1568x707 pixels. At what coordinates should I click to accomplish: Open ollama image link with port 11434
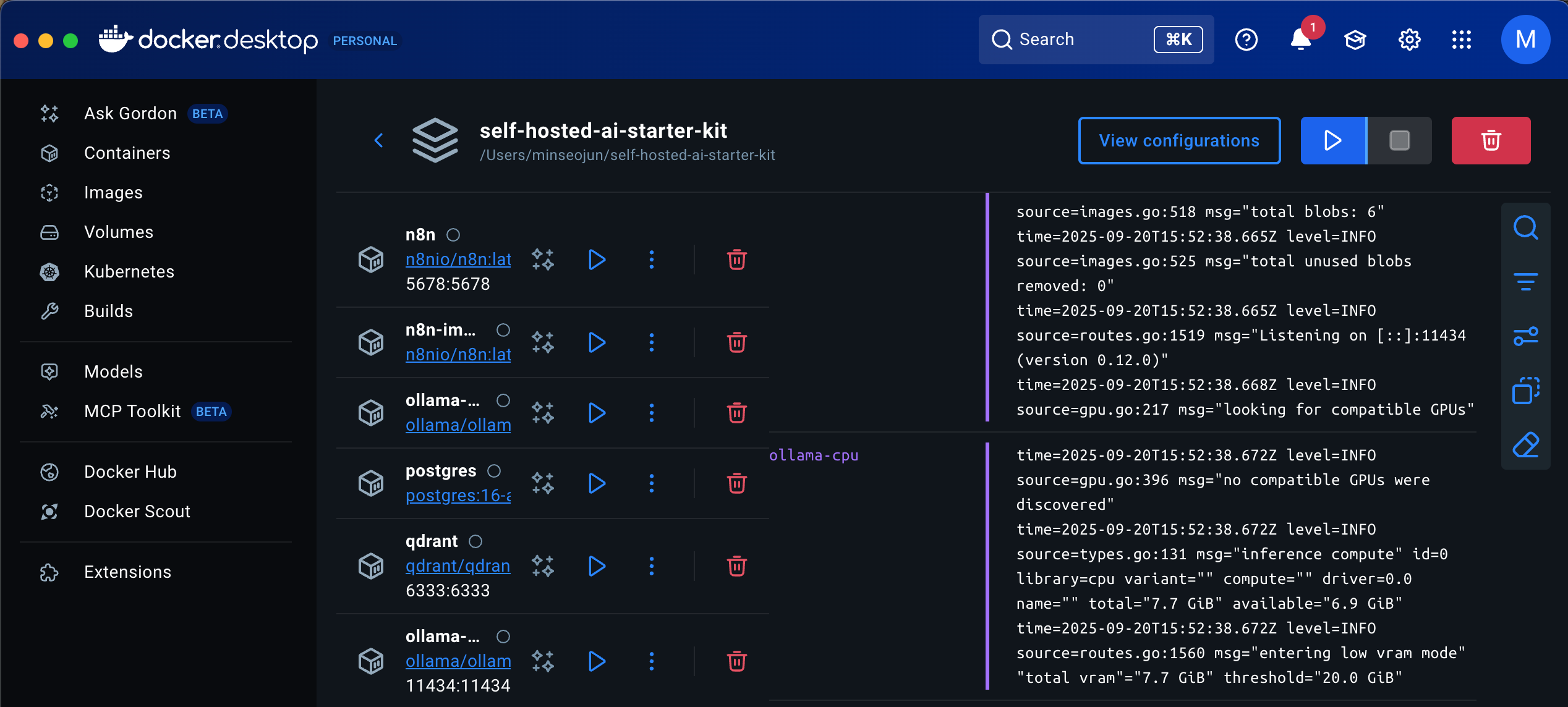pos(458,661)
